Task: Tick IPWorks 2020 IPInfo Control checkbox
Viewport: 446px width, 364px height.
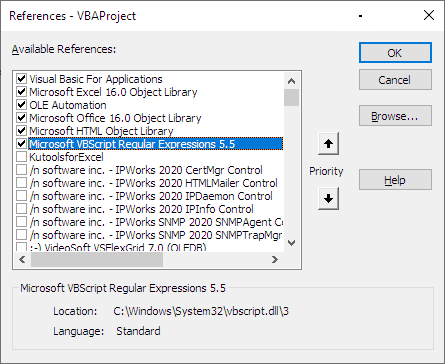Action: pos(22,209)
